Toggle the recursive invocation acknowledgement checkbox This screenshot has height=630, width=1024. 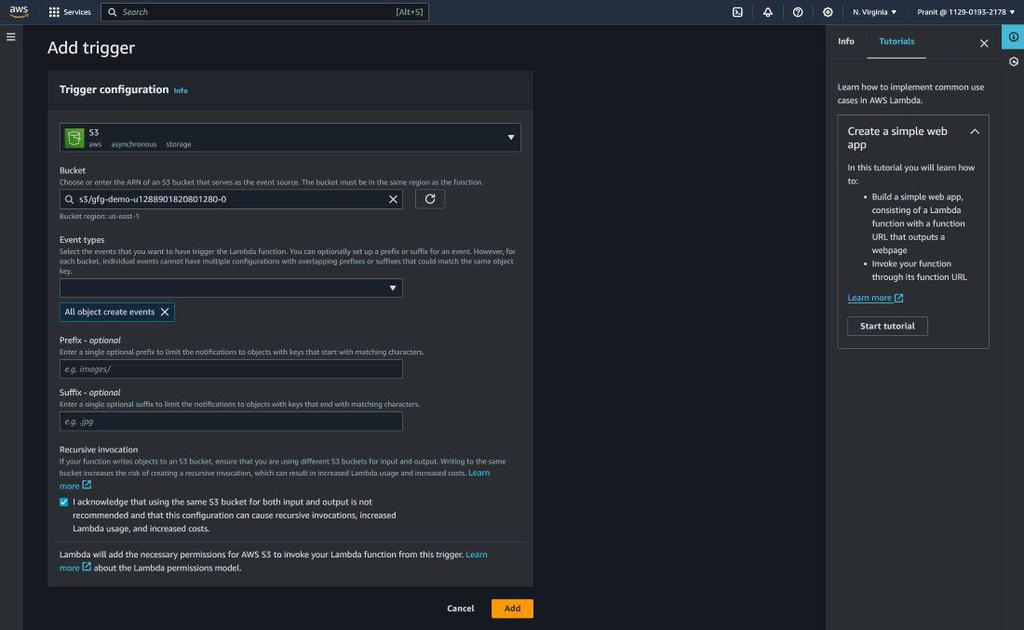pos(63,502)
